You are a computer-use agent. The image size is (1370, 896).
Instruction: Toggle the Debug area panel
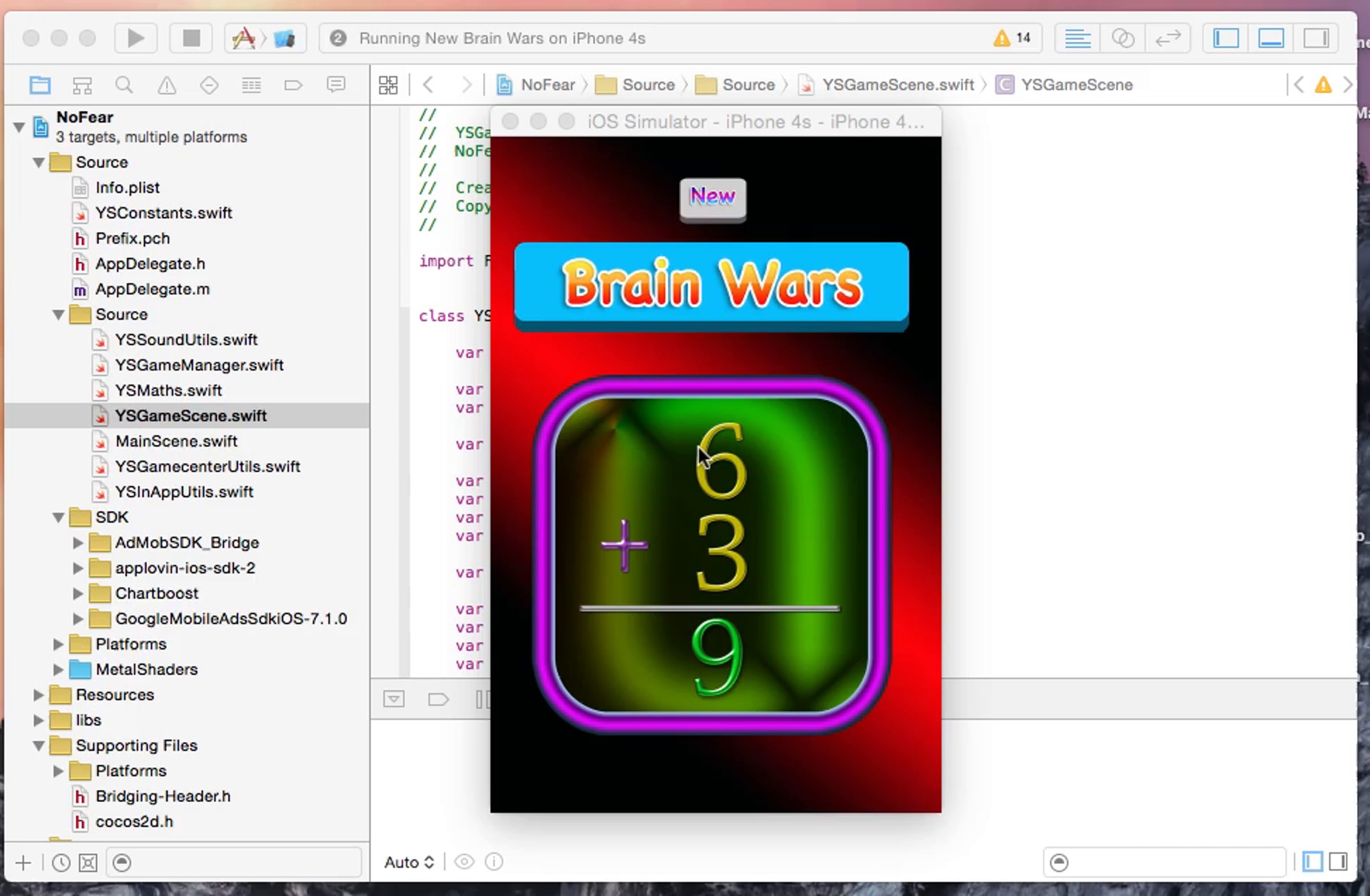(1271, 39)
